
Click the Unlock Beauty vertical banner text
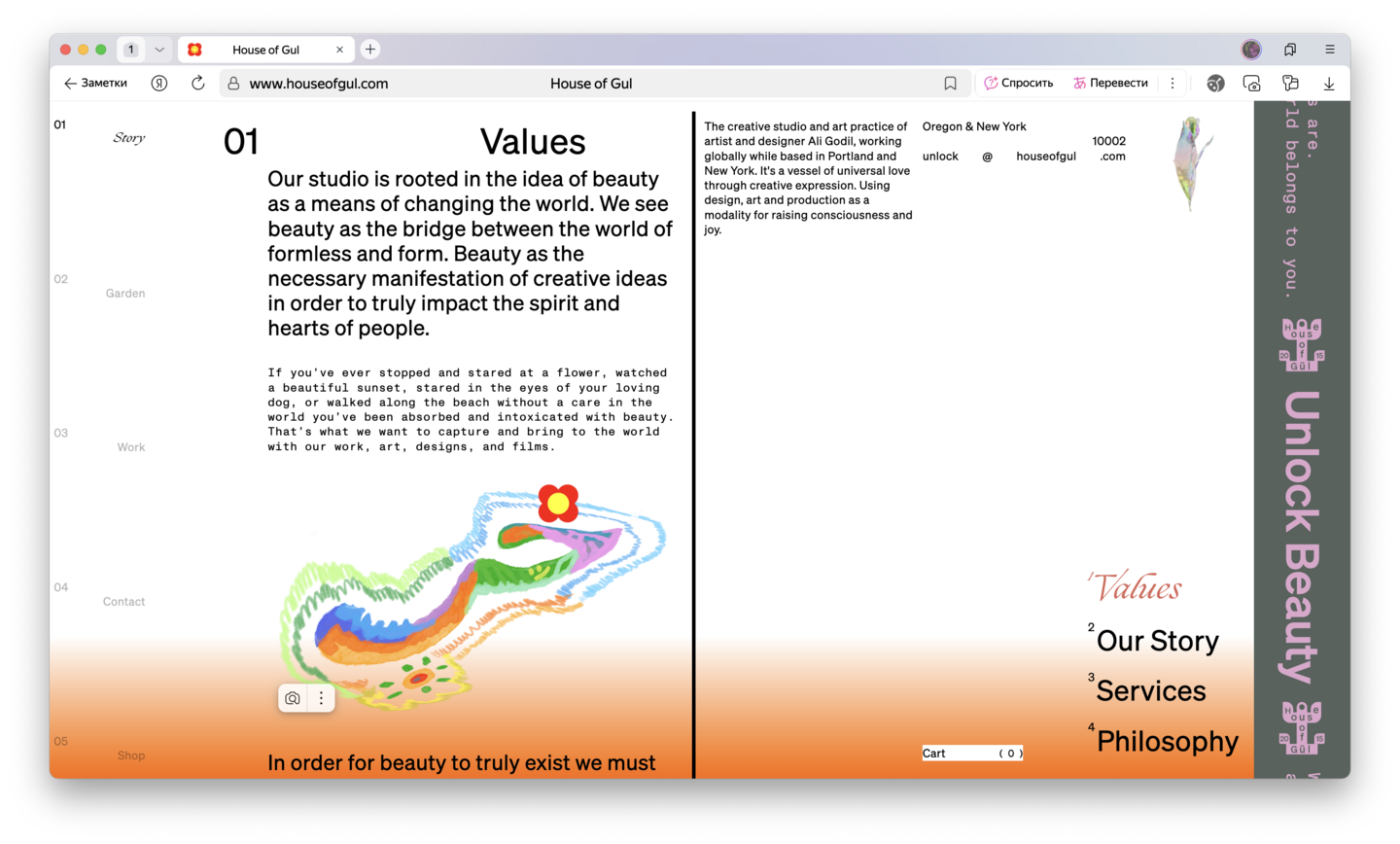(1302, 537)
